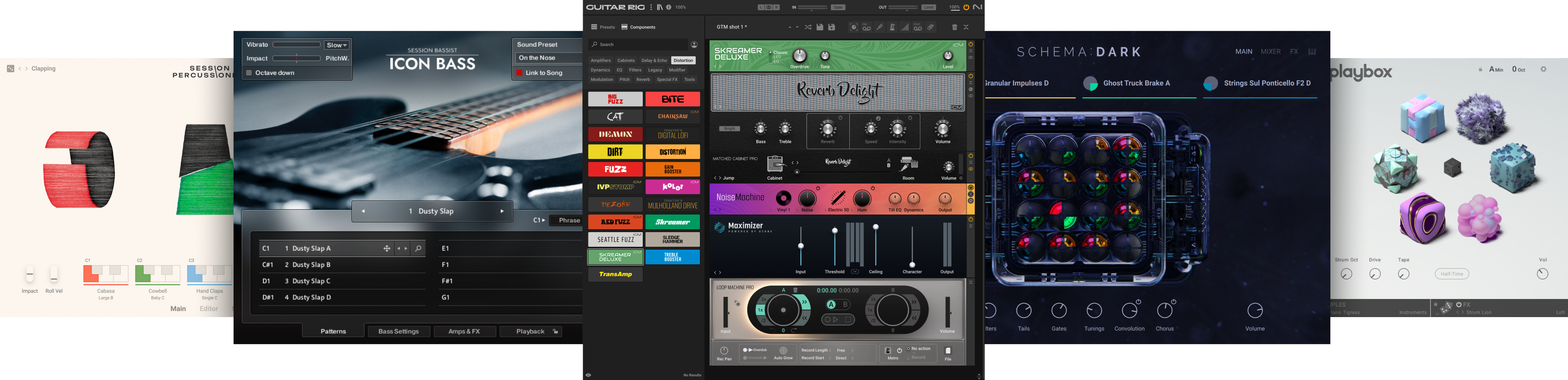The image size is (1568, 380).
Task: Open the tuner tool in Guitar Rig
Action: pos(880,27)
